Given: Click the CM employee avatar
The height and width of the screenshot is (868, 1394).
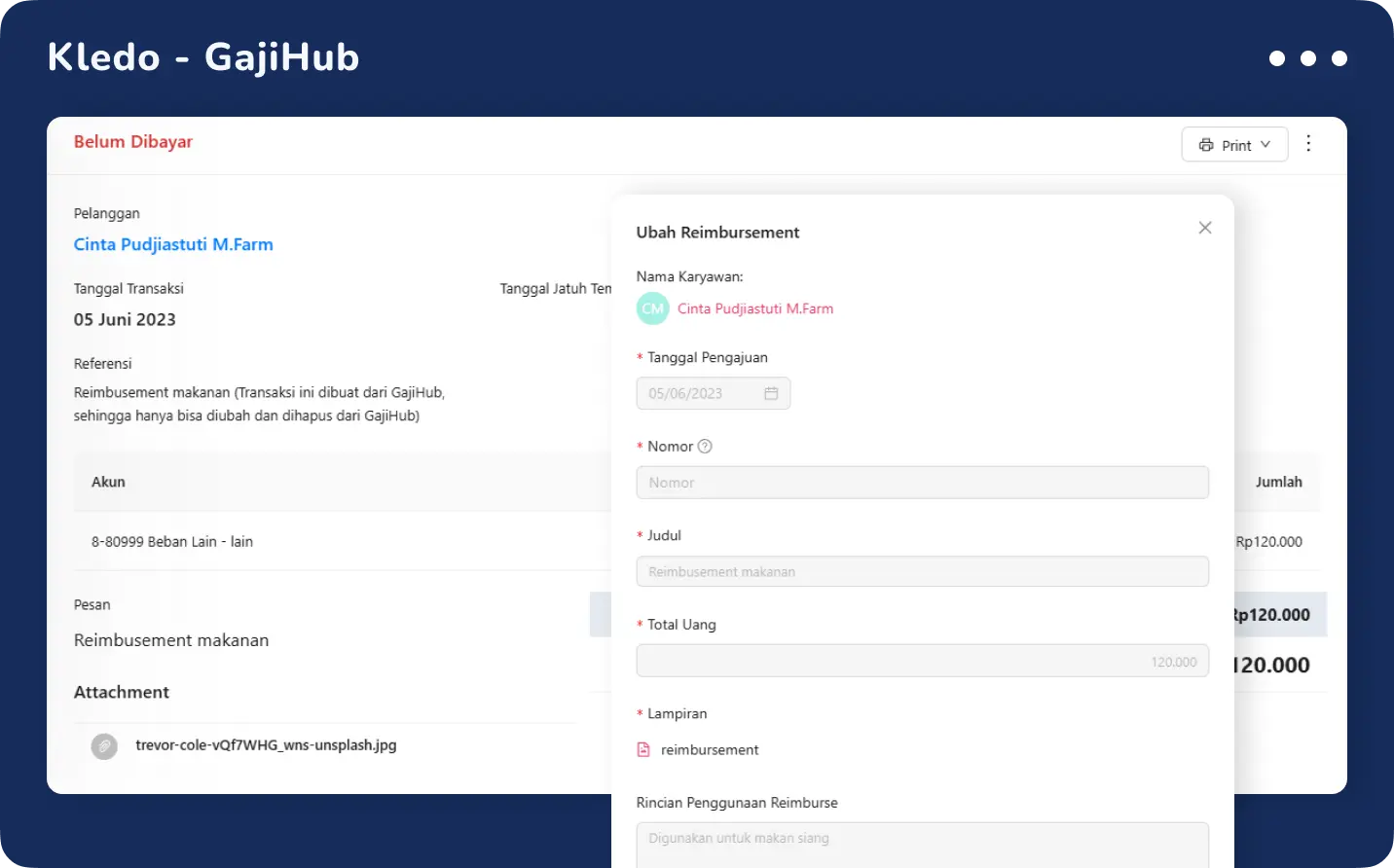Looking at the screenshot, I should 652,308.
